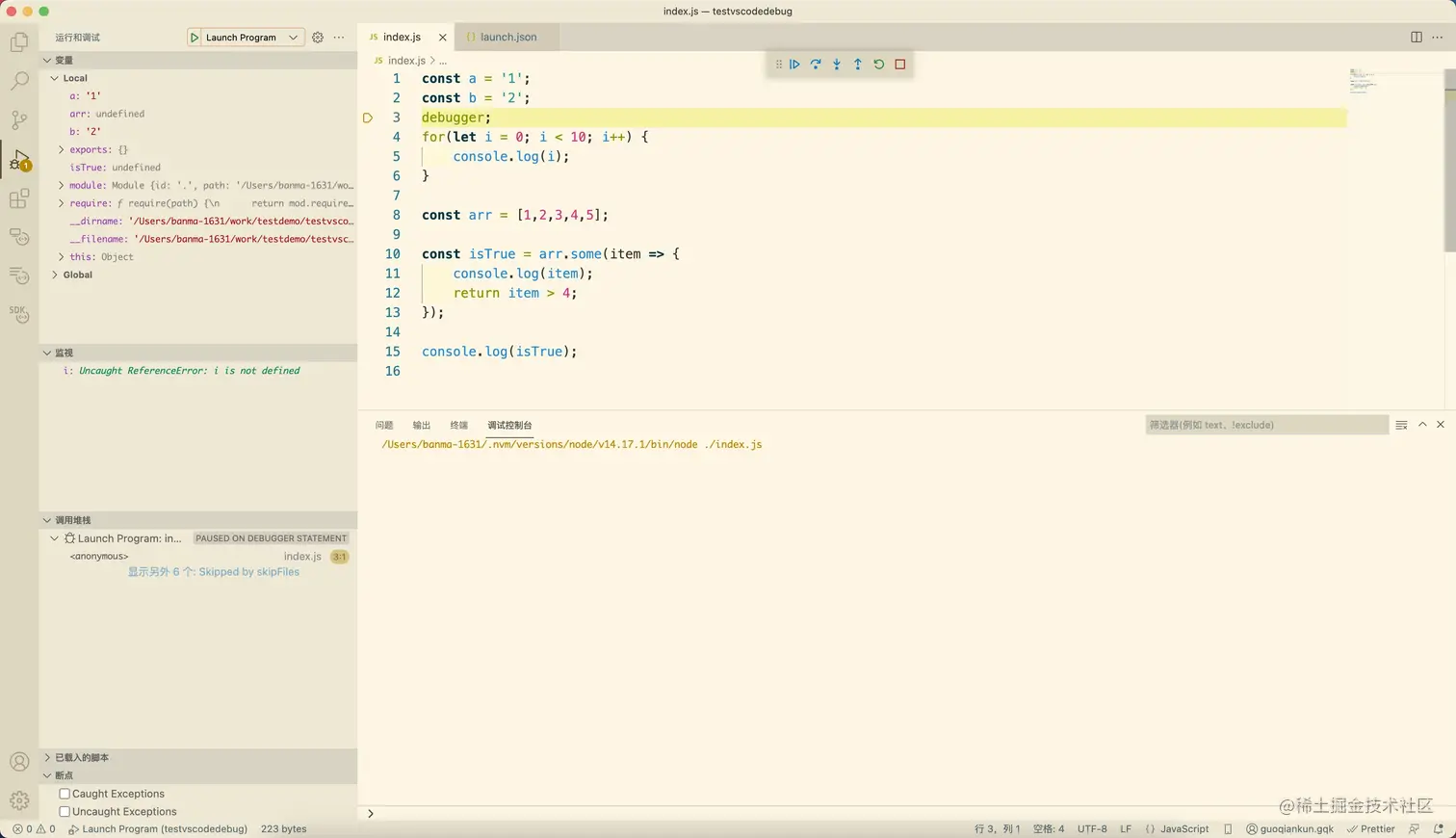Viewport: 1456px width, 838px height.
Task: Click the editor vertical scrollbar
Action: (1450, 162)
